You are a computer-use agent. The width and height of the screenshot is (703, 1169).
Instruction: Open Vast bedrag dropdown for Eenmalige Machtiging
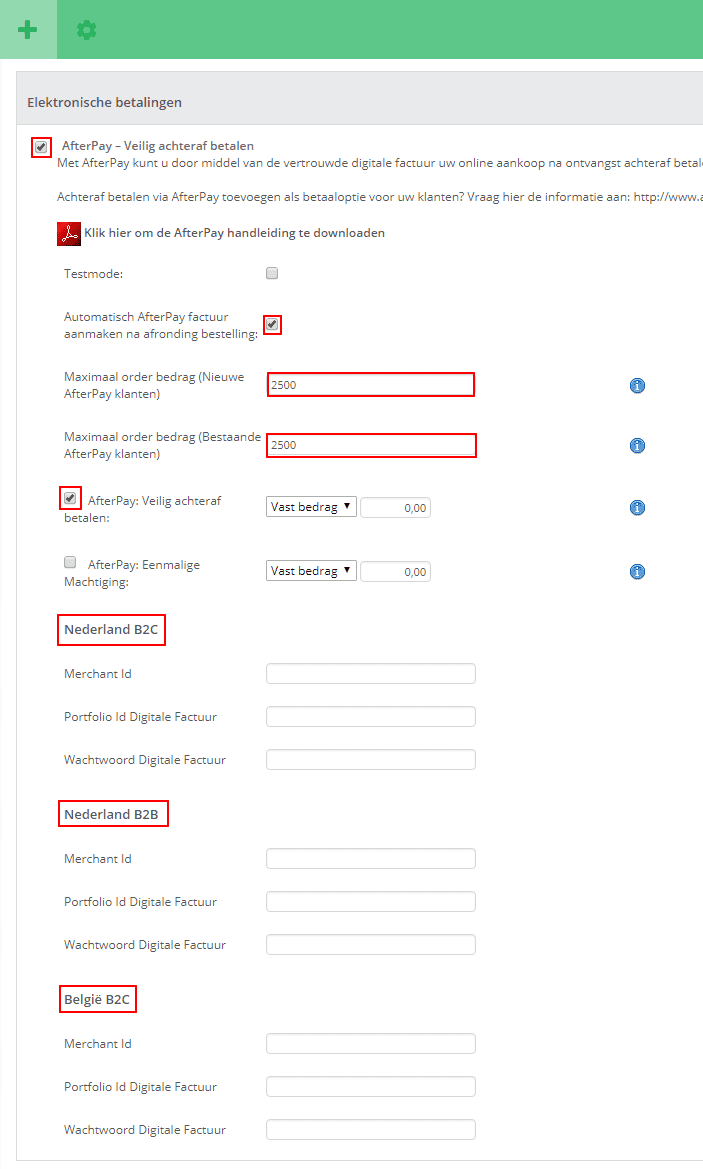tap(311, 571)
